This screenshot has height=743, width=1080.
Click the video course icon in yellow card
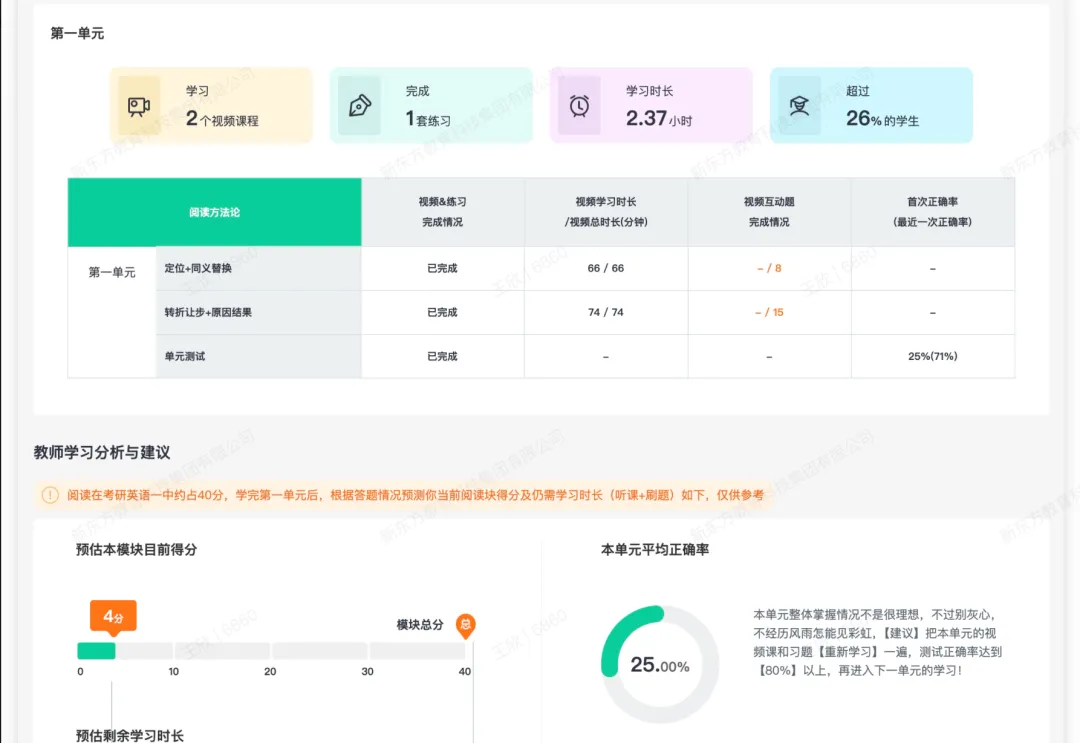pos(139,106)
